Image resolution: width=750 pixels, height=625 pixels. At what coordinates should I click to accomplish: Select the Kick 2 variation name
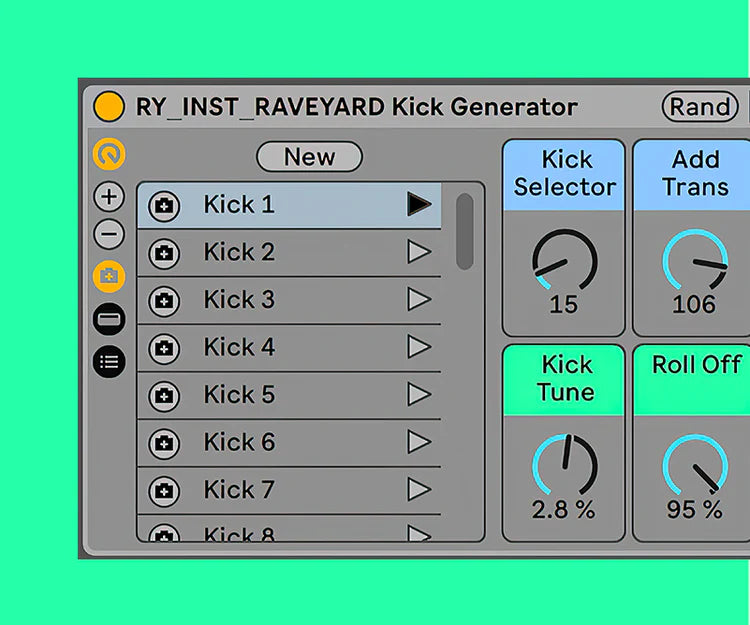pyautogui.click(x=239, y=252)
